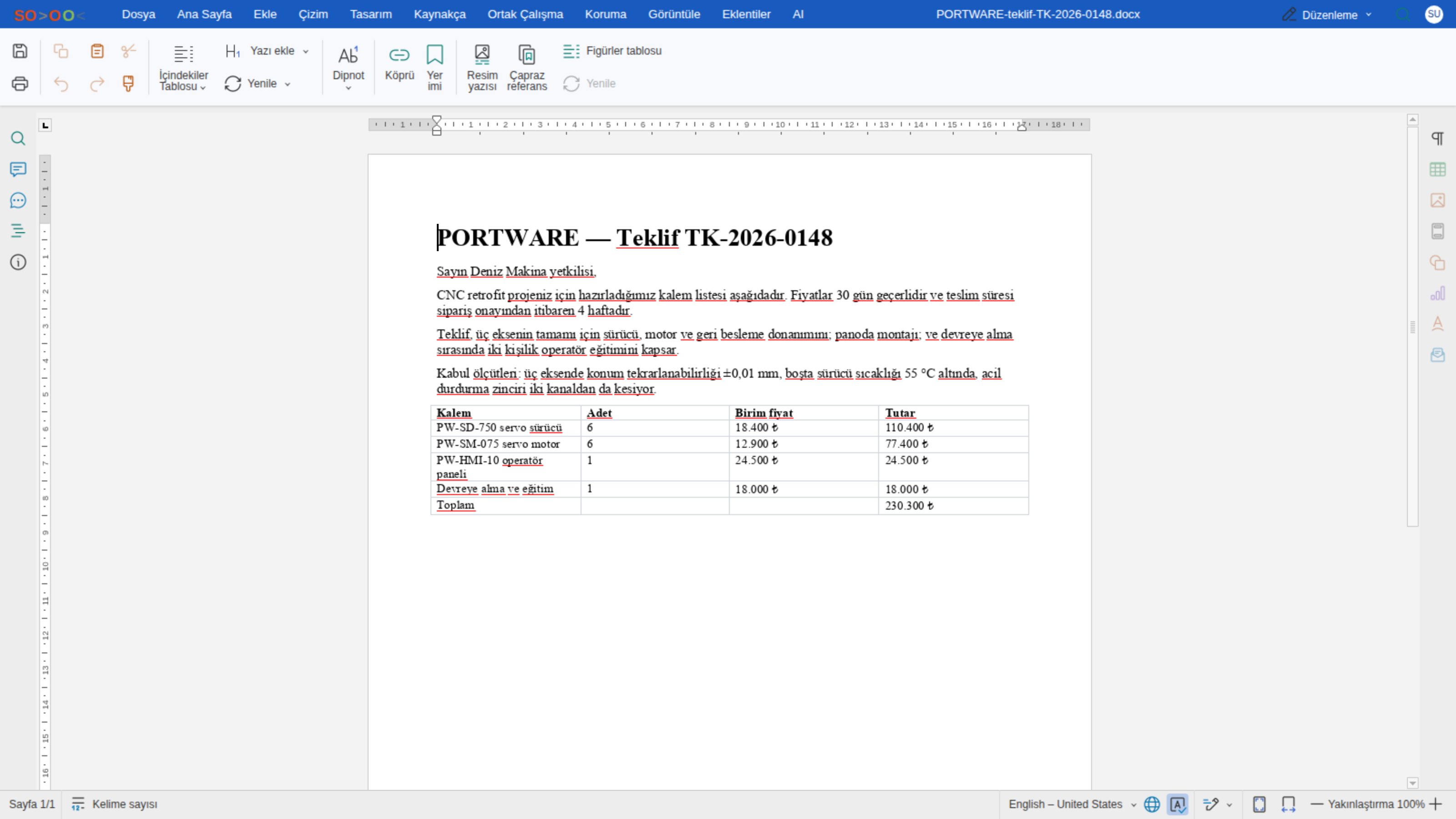The image size is (1456, 819).
Task: Insert a Resim yazısı caption
Action: pos(482,67)
